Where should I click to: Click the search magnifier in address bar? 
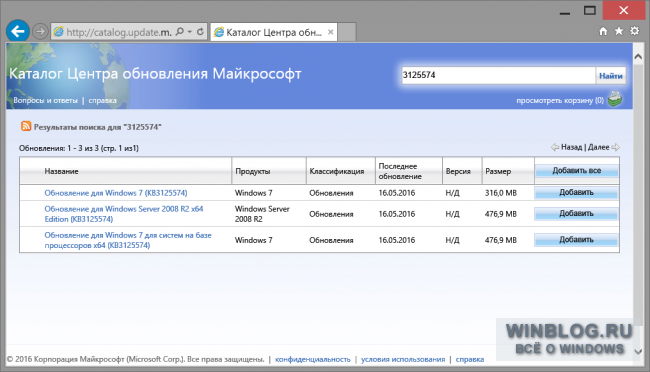(x=180, y=32)
